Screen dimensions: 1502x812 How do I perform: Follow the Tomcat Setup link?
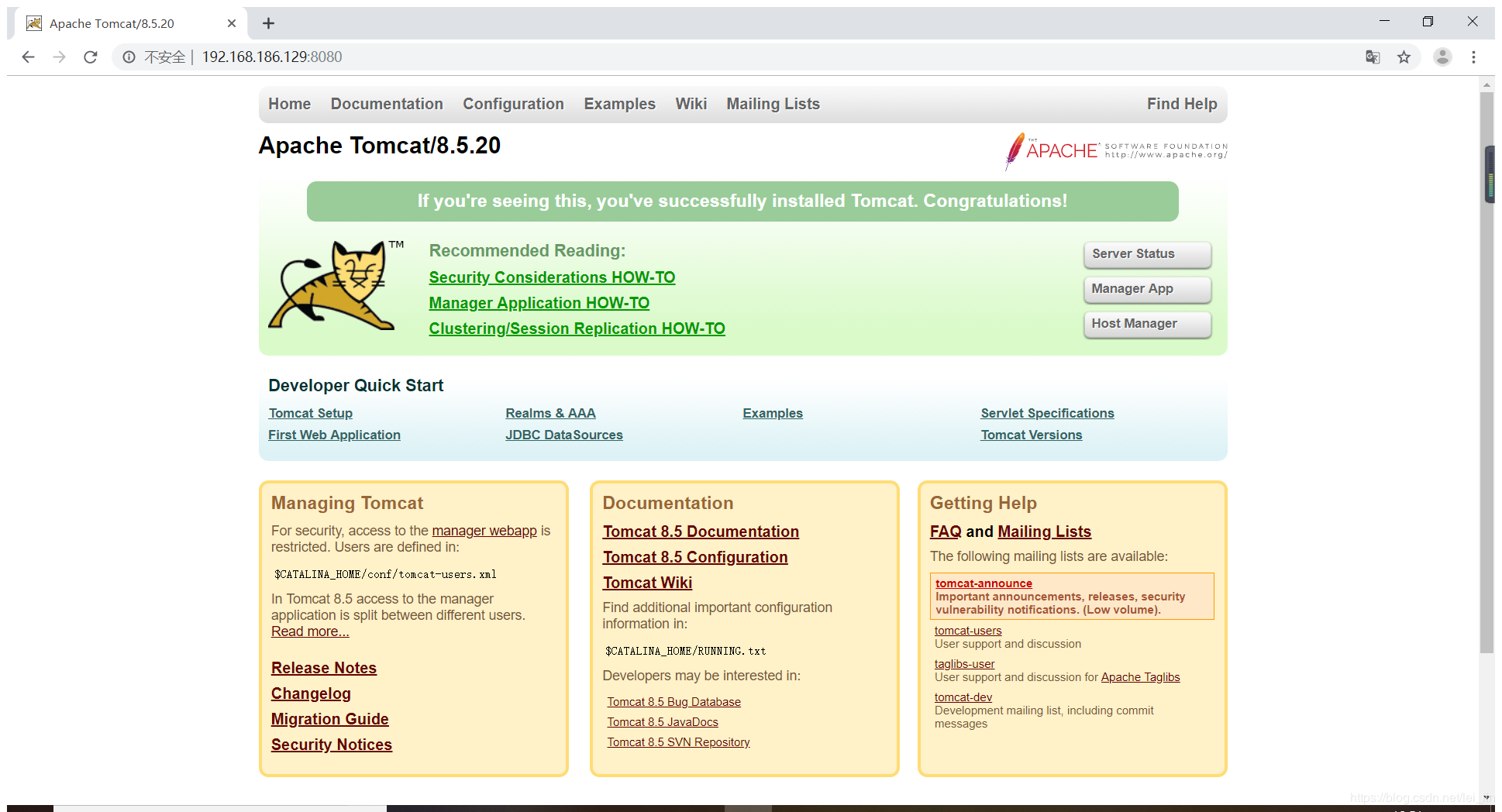coord(310,413)
